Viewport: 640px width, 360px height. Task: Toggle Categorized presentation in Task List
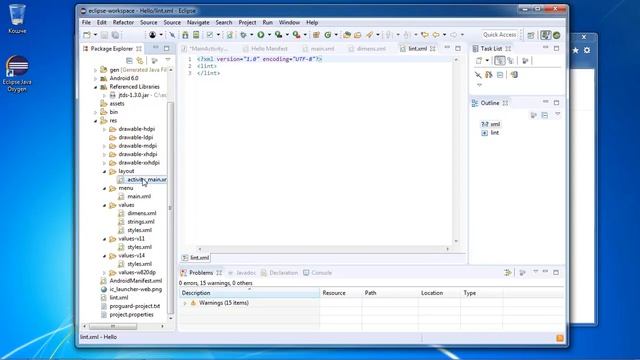point(500,61)
